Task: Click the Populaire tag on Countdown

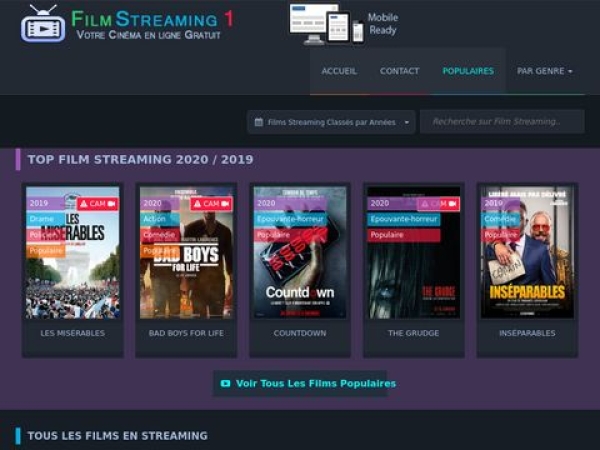Action: point(290,235)
